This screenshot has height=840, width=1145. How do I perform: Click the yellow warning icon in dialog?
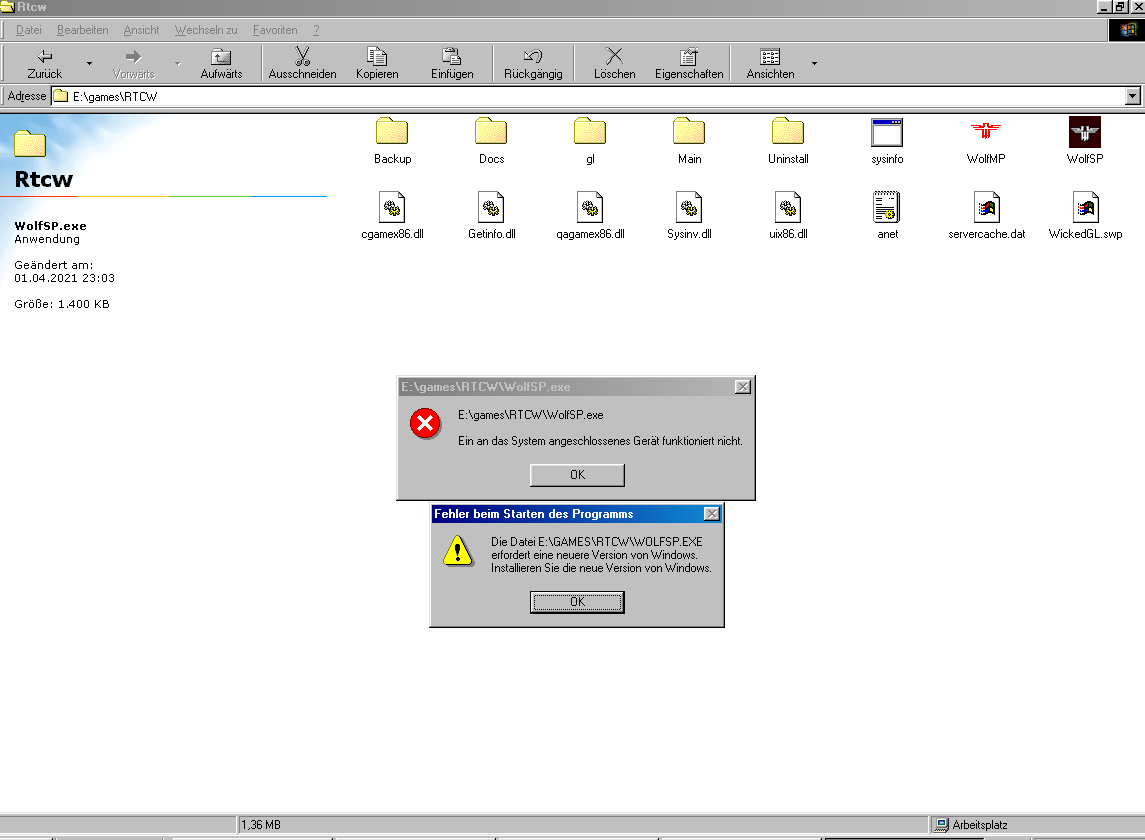[458, 550]
